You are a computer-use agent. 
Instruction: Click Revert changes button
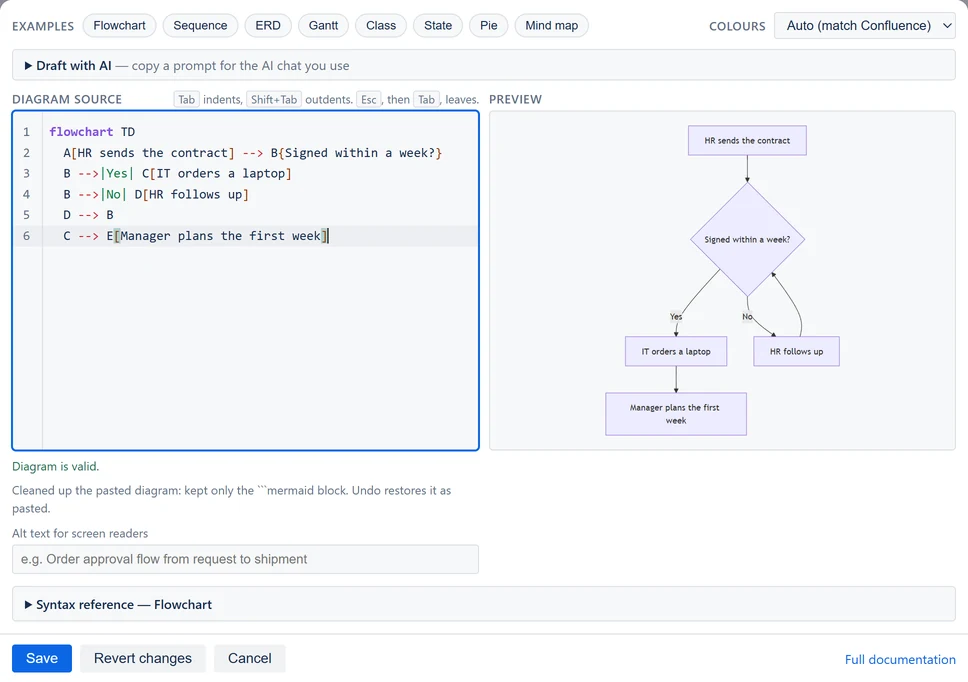[143, 659]
